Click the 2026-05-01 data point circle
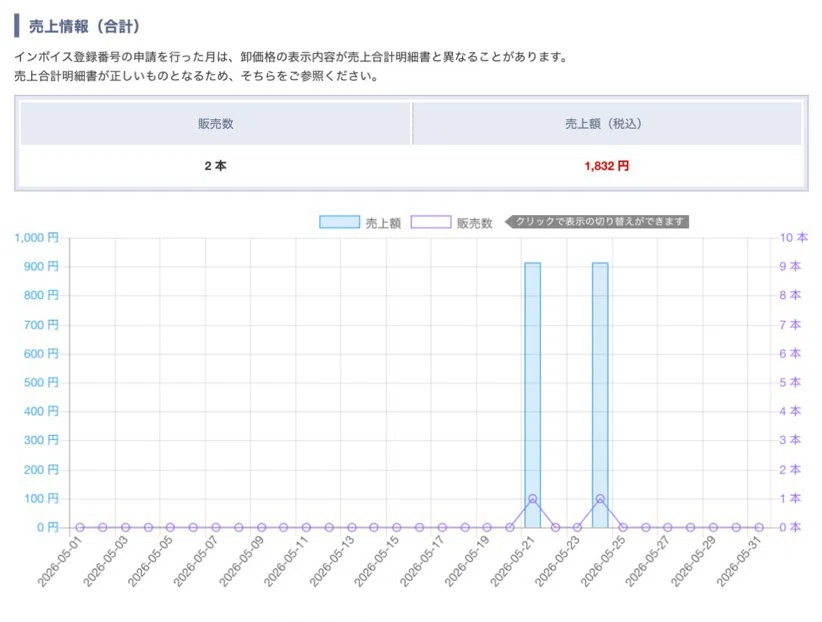Image resolution: width=822 pixels, height=622 pixels. tap(80, 528)
